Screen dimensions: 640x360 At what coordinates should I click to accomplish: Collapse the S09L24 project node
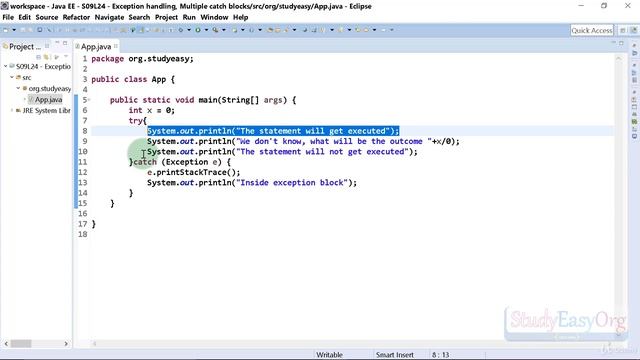point(6,66)
